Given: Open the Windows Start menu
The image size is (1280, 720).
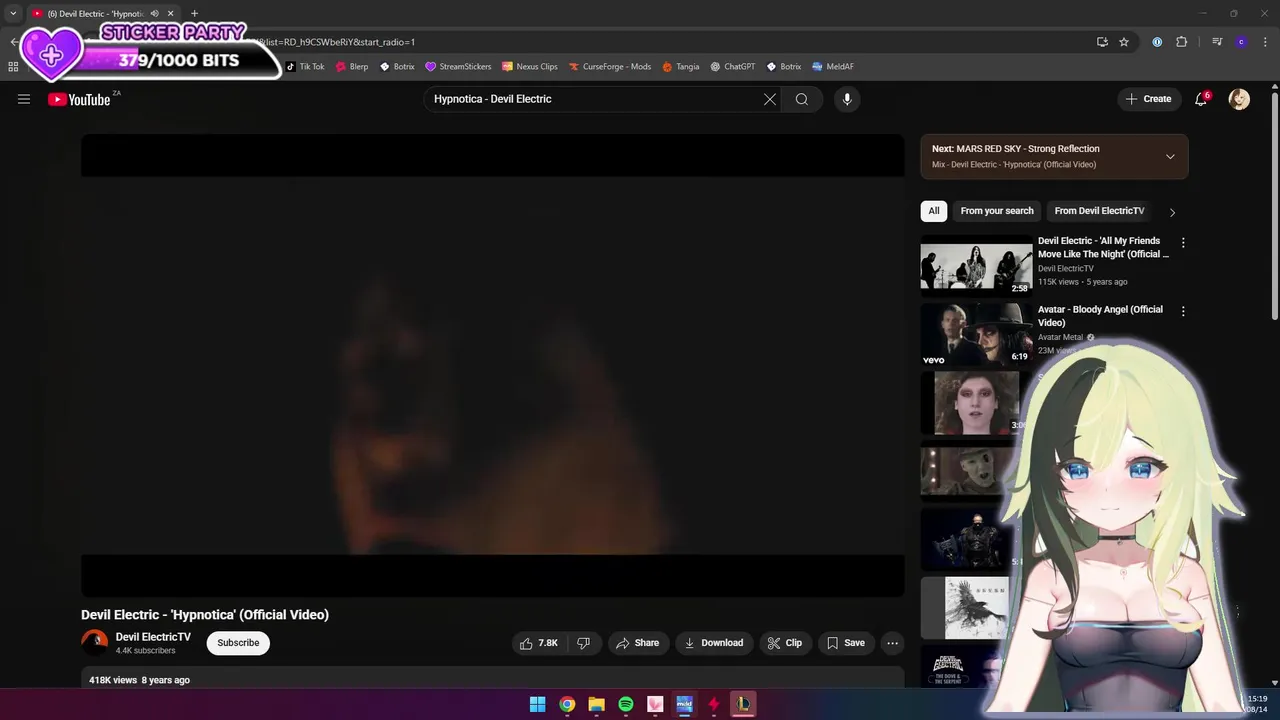Looking at the screenshot, I should [537, 704].
